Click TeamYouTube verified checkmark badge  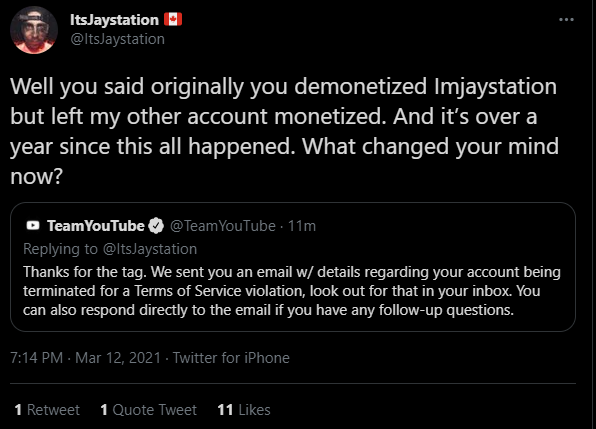[x=156, y=226]
